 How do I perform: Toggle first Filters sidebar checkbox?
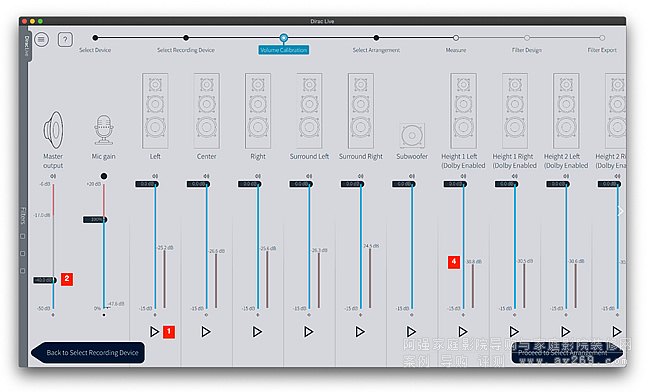pos(23,236)
